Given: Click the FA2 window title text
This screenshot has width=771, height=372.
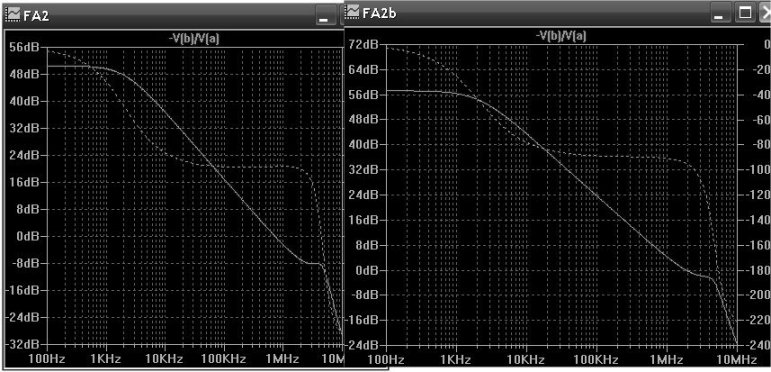Looking at the screenshot, I should [36, 16].
